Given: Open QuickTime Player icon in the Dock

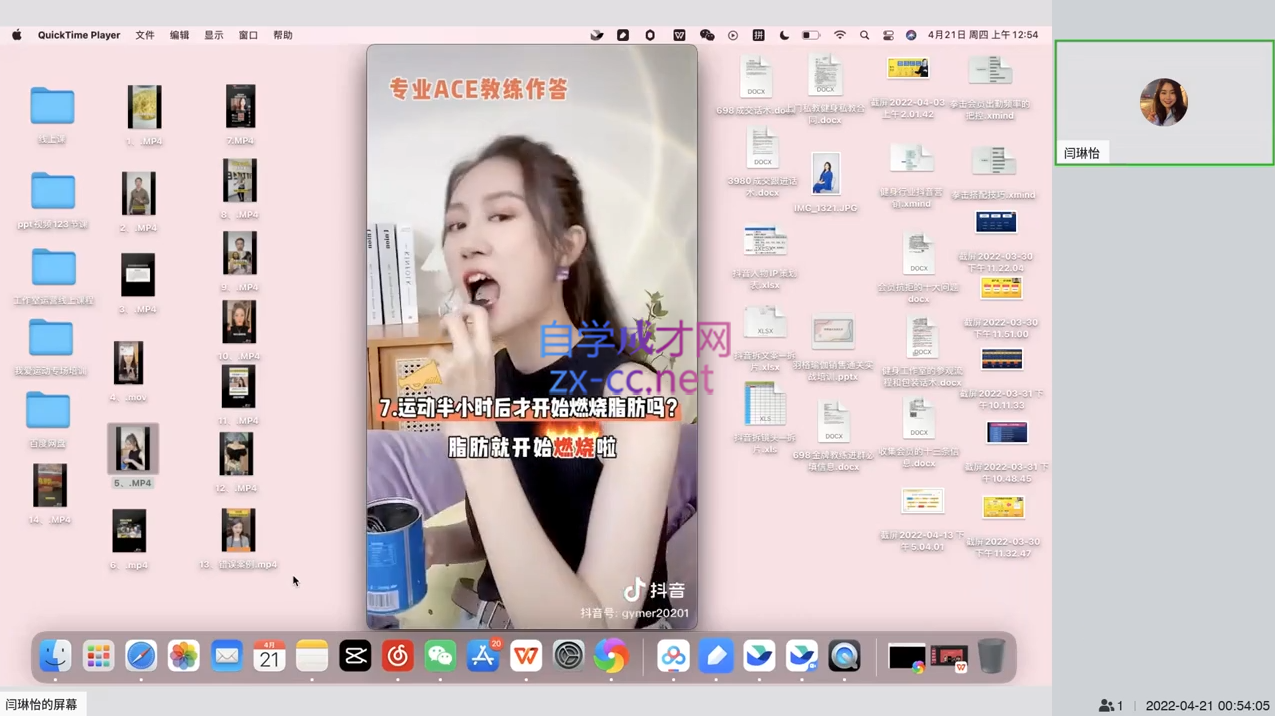Looking at the screenshot, I should pyautogui.click(x=844, y=656).
